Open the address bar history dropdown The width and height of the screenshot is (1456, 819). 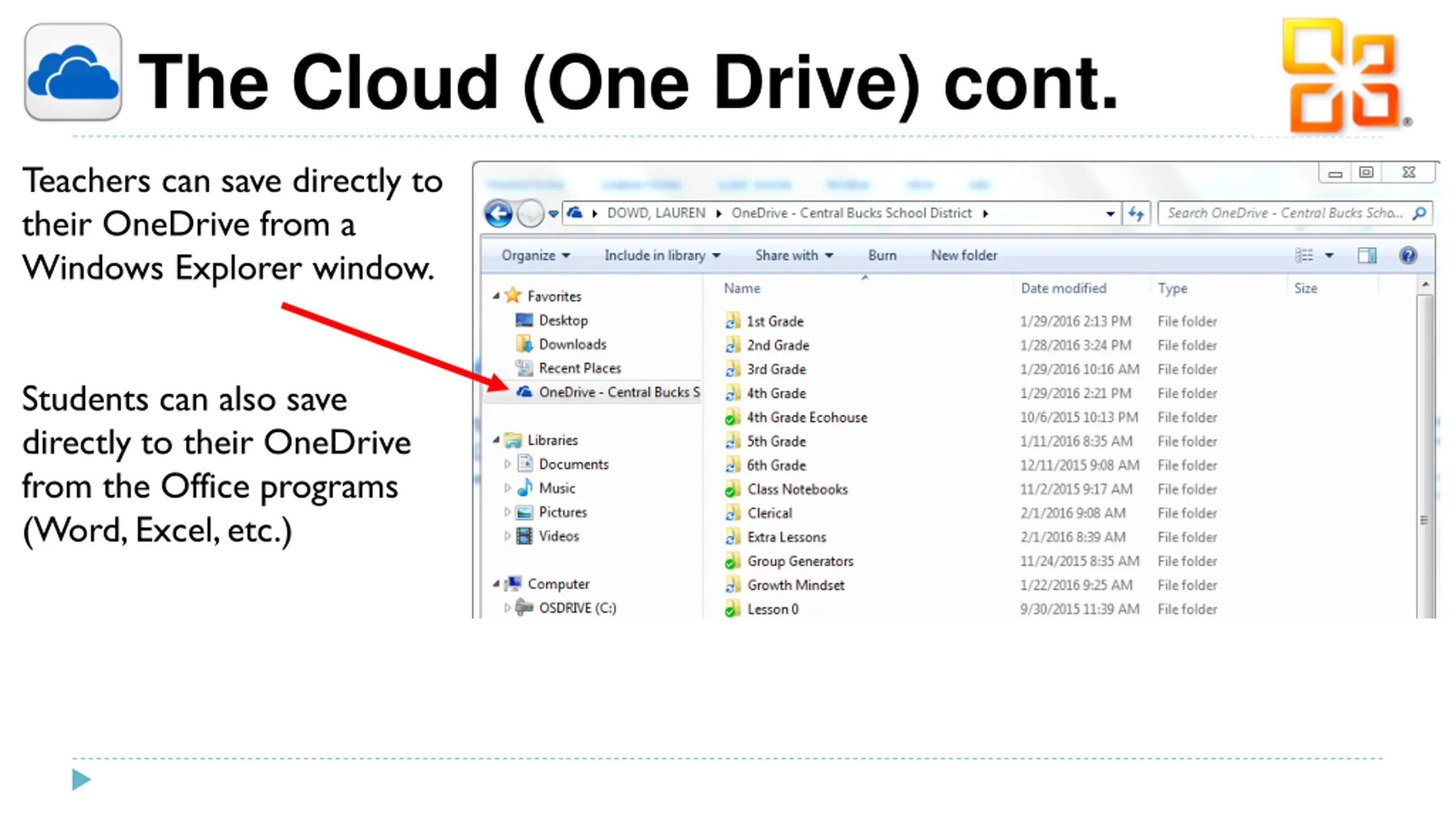[1110, 214]
